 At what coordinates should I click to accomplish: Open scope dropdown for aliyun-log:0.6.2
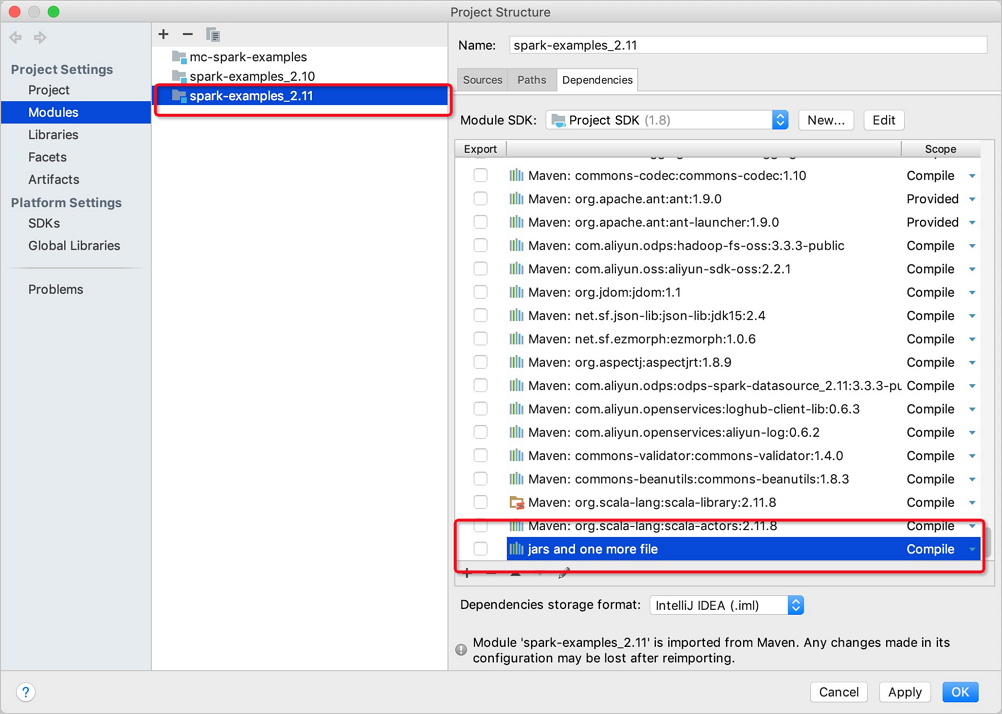click(x=972, y=433)
